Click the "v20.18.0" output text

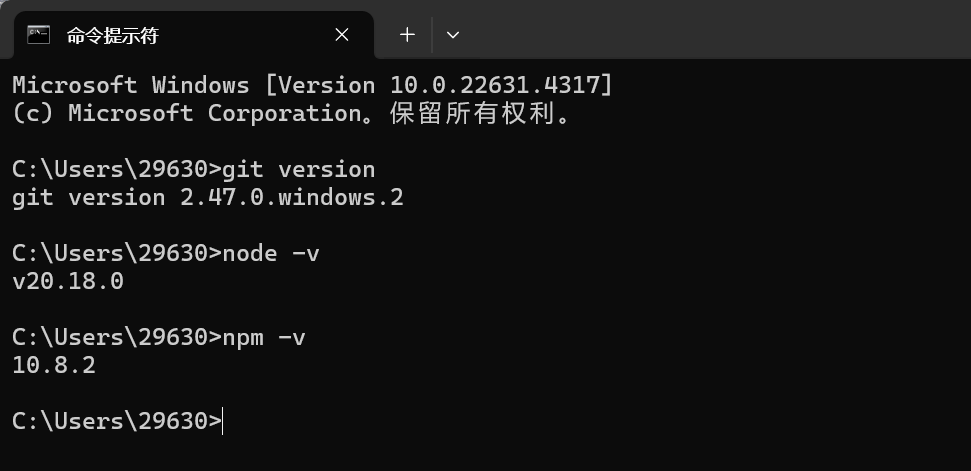[68, 281]
